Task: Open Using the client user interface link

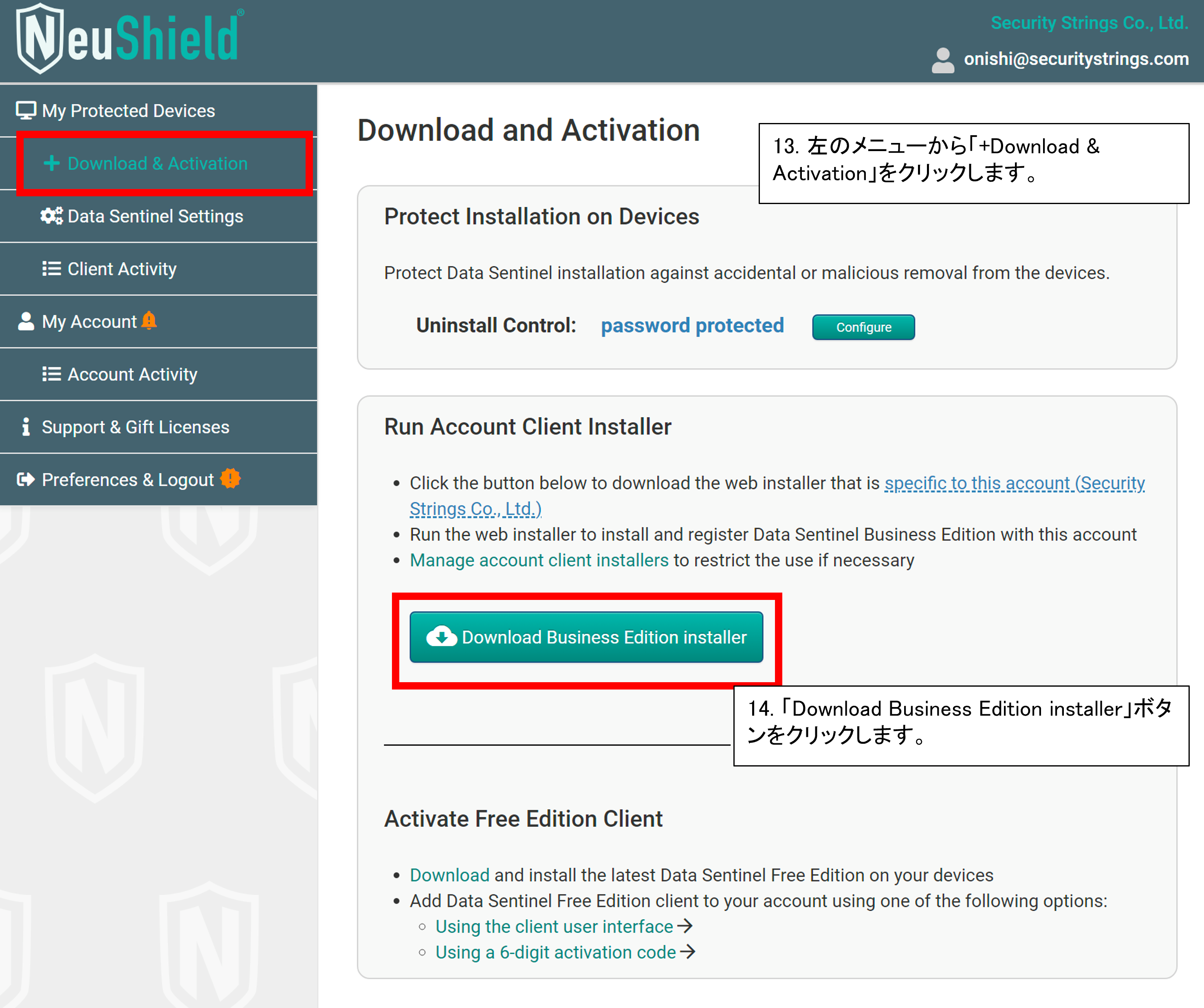Action: 554,927
